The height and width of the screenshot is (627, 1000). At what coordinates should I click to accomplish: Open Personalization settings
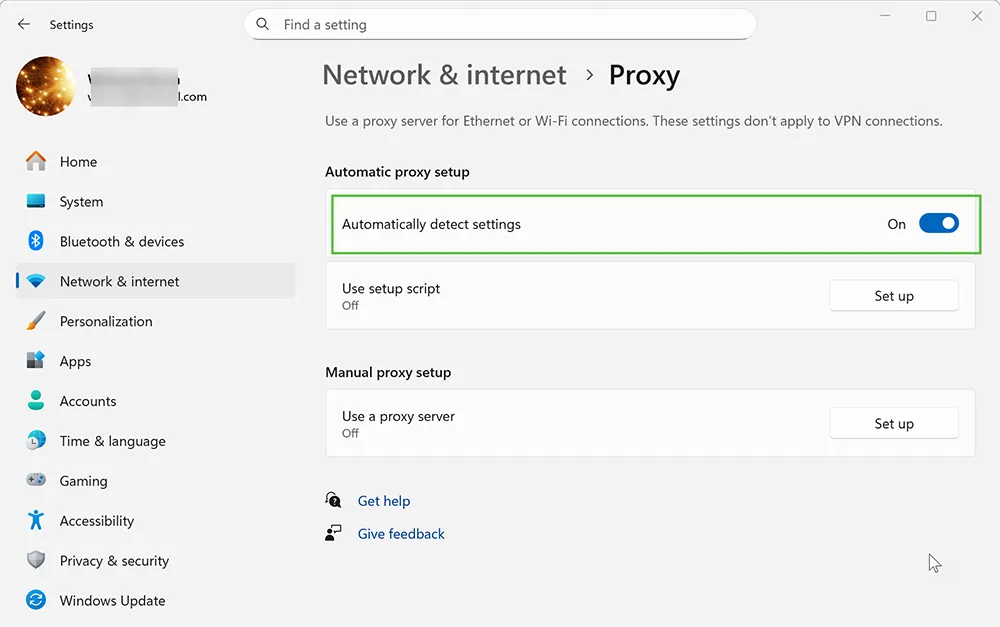point(106,321)
